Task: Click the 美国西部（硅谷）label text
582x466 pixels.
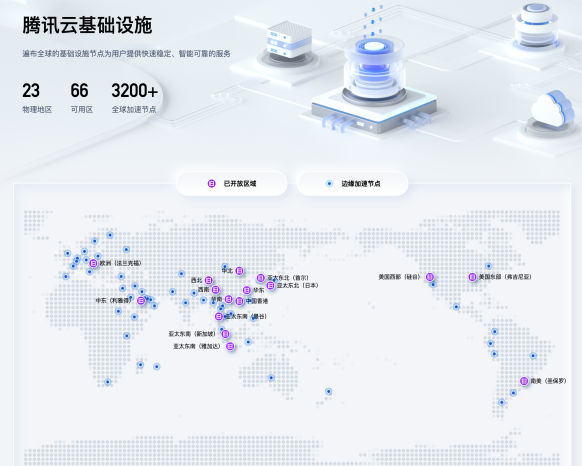Action: [399, 277]
